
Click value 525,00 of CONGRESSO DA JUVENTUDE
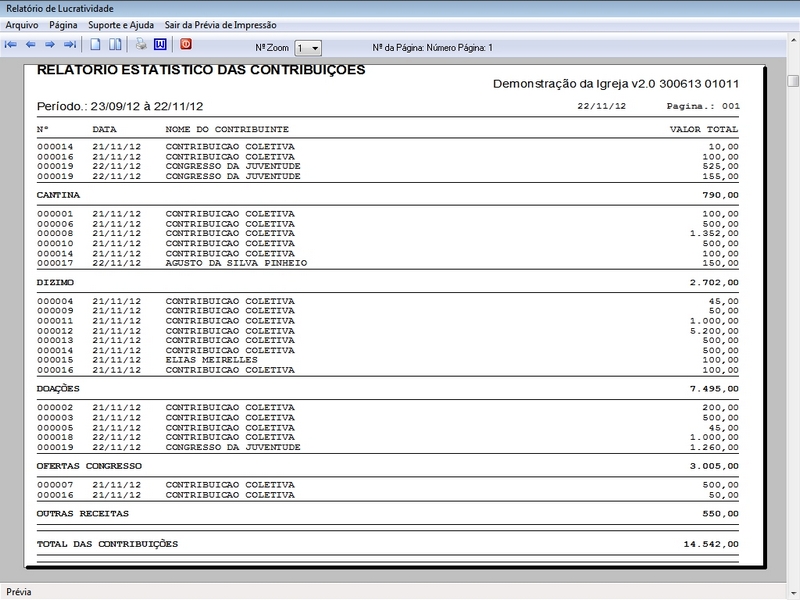720,166
